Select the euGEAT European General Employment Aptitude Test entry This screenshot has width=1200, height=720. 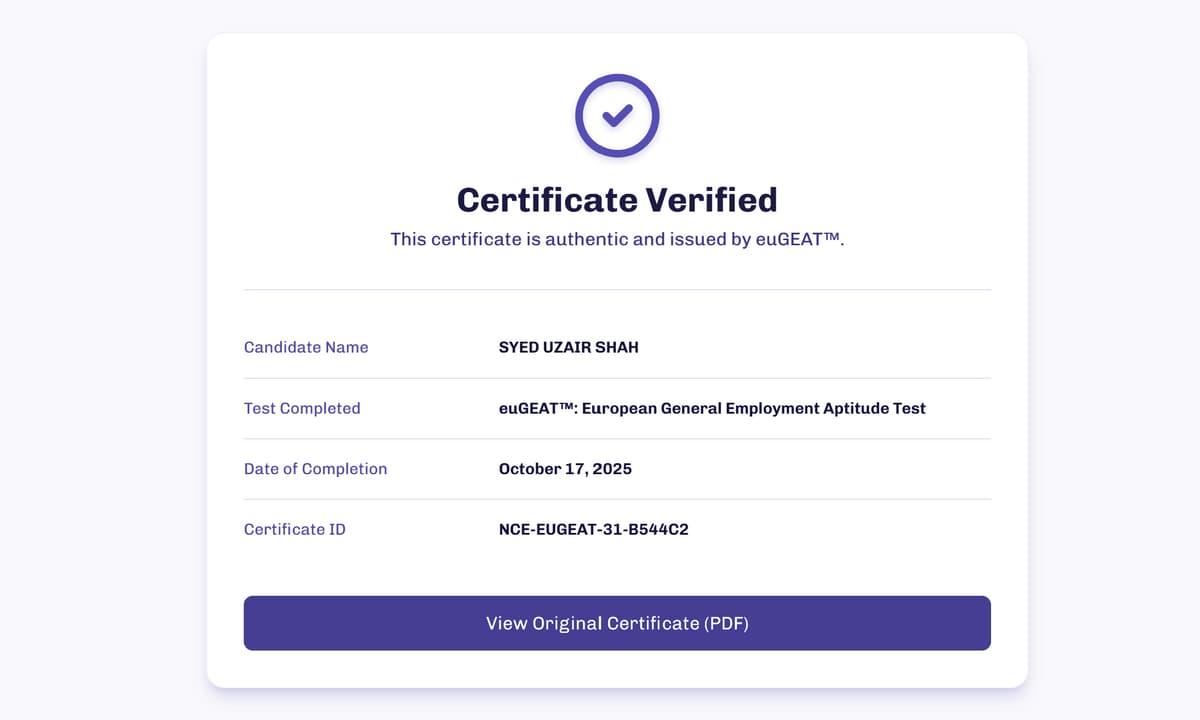tap(713, 408)
